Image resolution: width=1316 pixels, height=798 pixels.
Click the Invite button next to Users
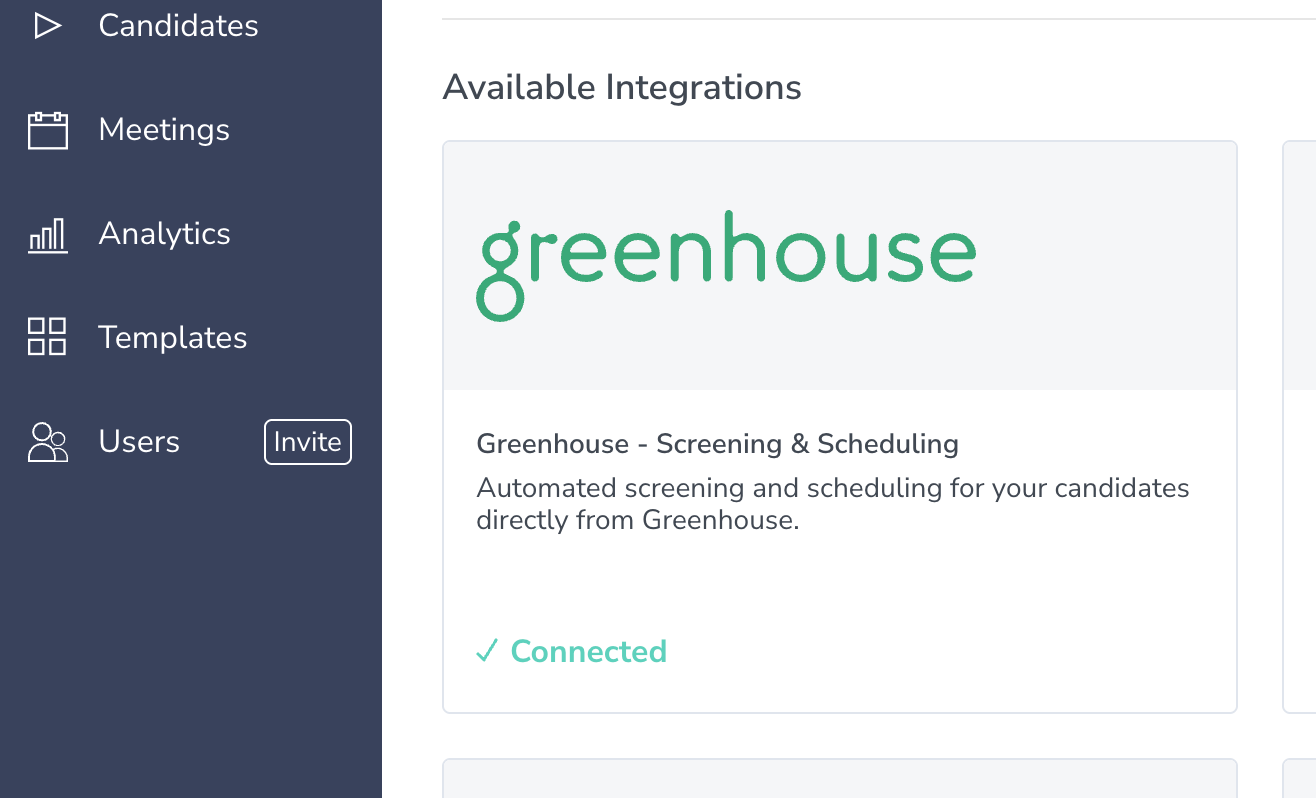click(308, 442)
